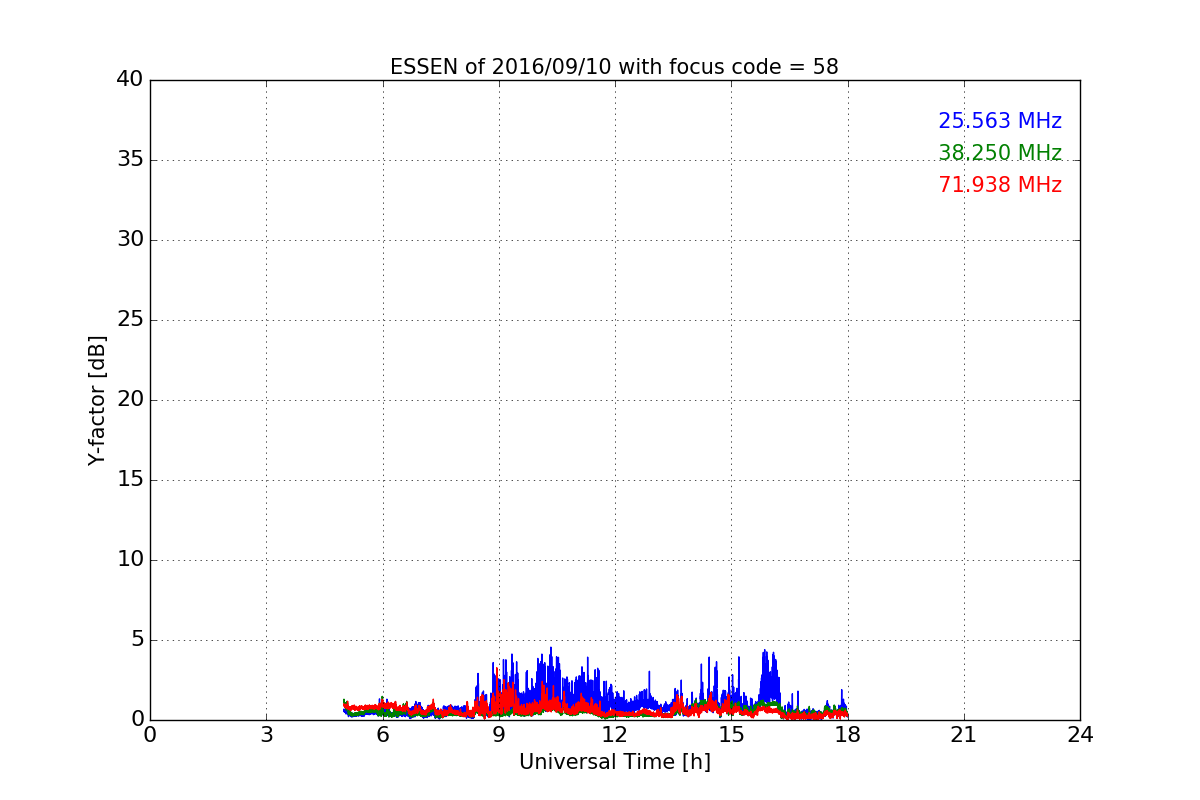Click the plot title 'ESSEN of 2016/09/10'
This screenshot has height=800, width=1200.
point(614,67)
